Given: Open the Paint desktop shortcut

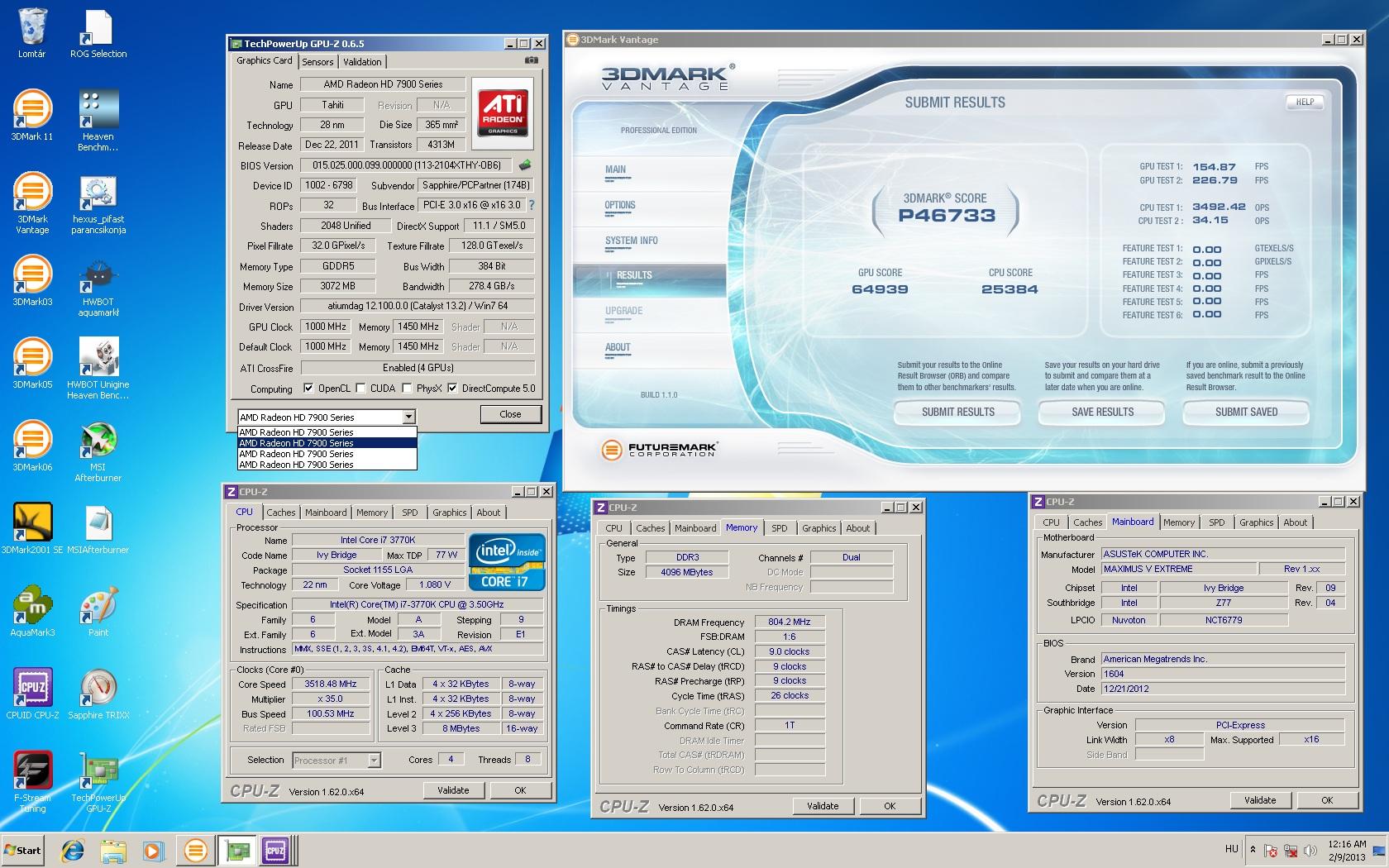Looking at the screenshot, I should 98,612.
